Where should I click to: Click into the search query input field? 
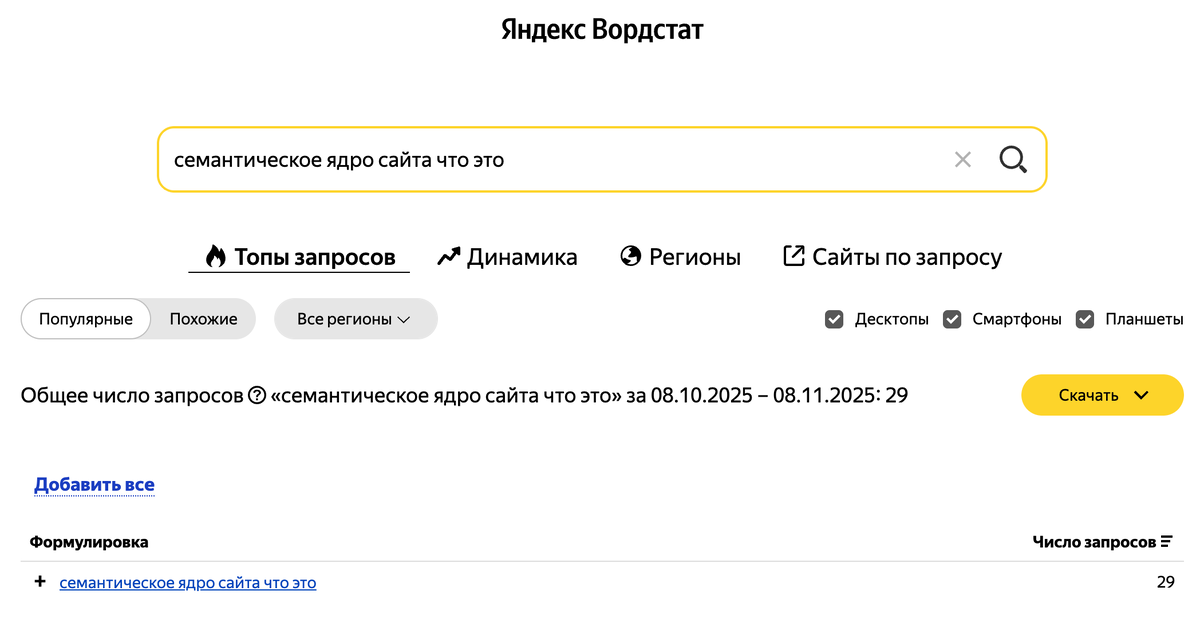550,159
